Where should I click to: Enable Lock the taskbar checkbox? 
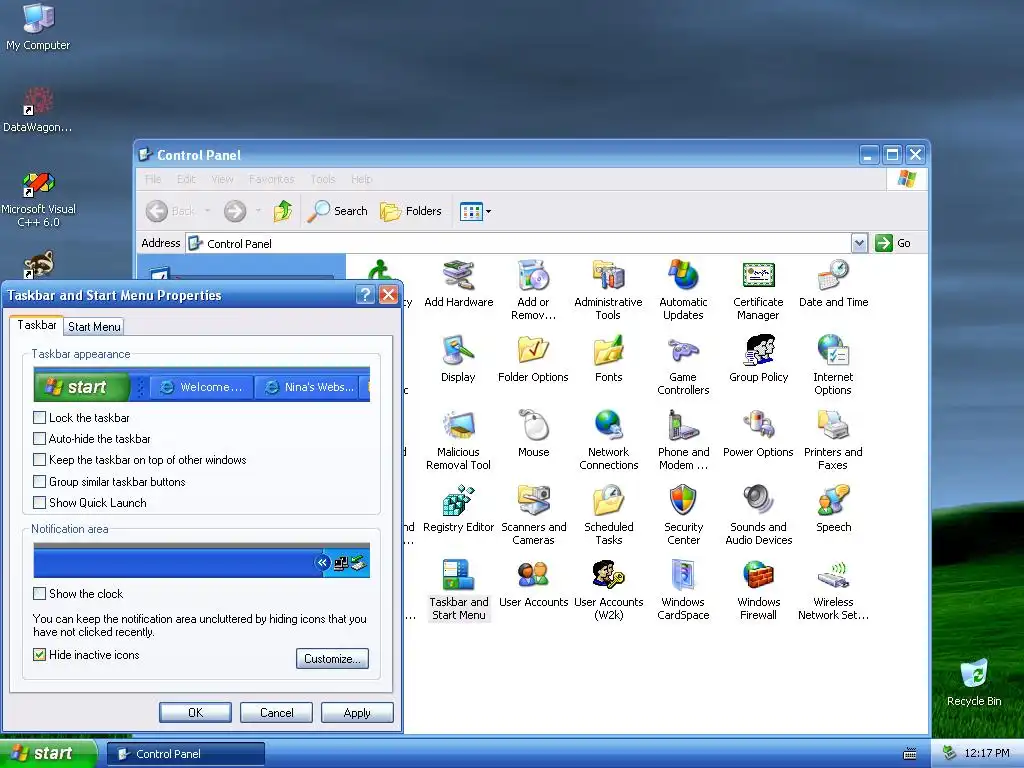40,417
